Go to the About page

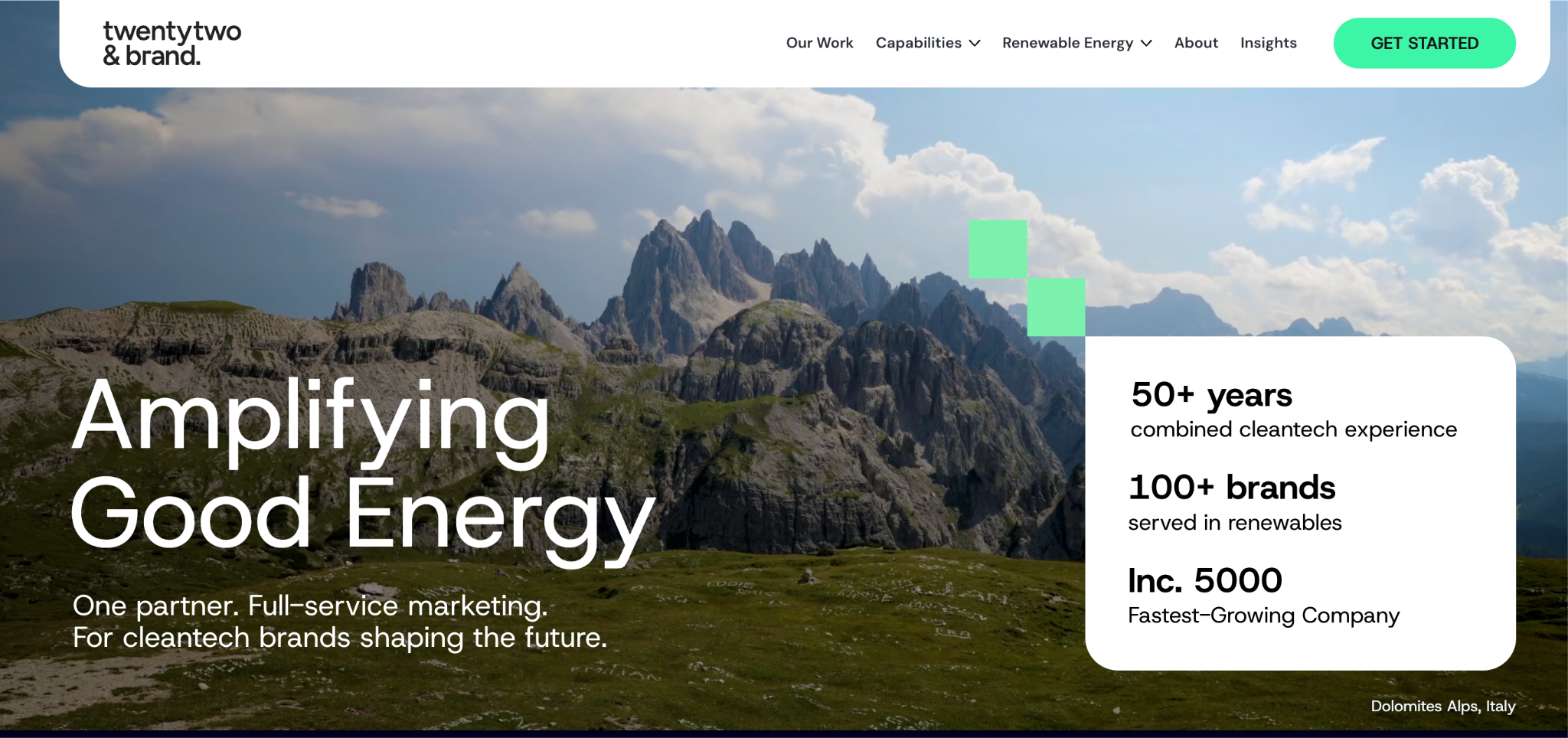point(1196,43)
